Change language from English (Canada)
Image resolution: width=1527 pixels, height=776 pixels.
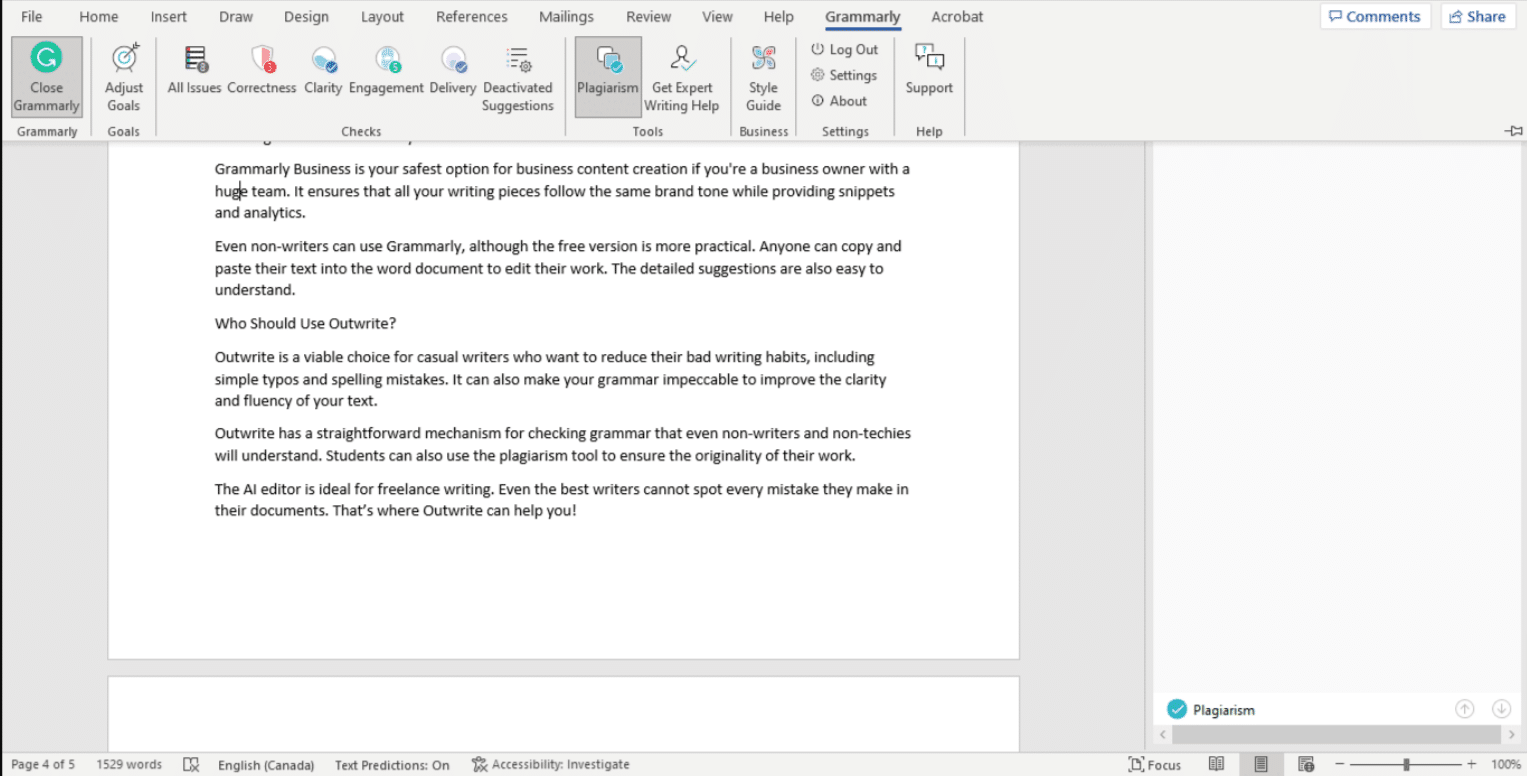tap(266, 764)
